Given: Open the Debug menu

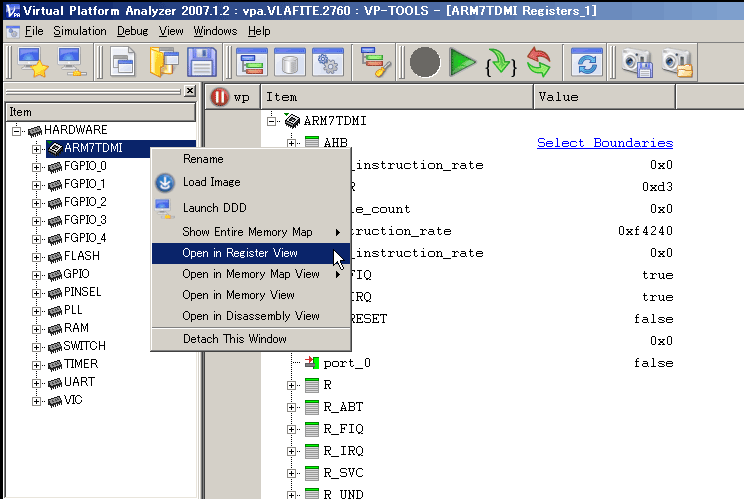Looking at the screenshot, I should [132, 31].
